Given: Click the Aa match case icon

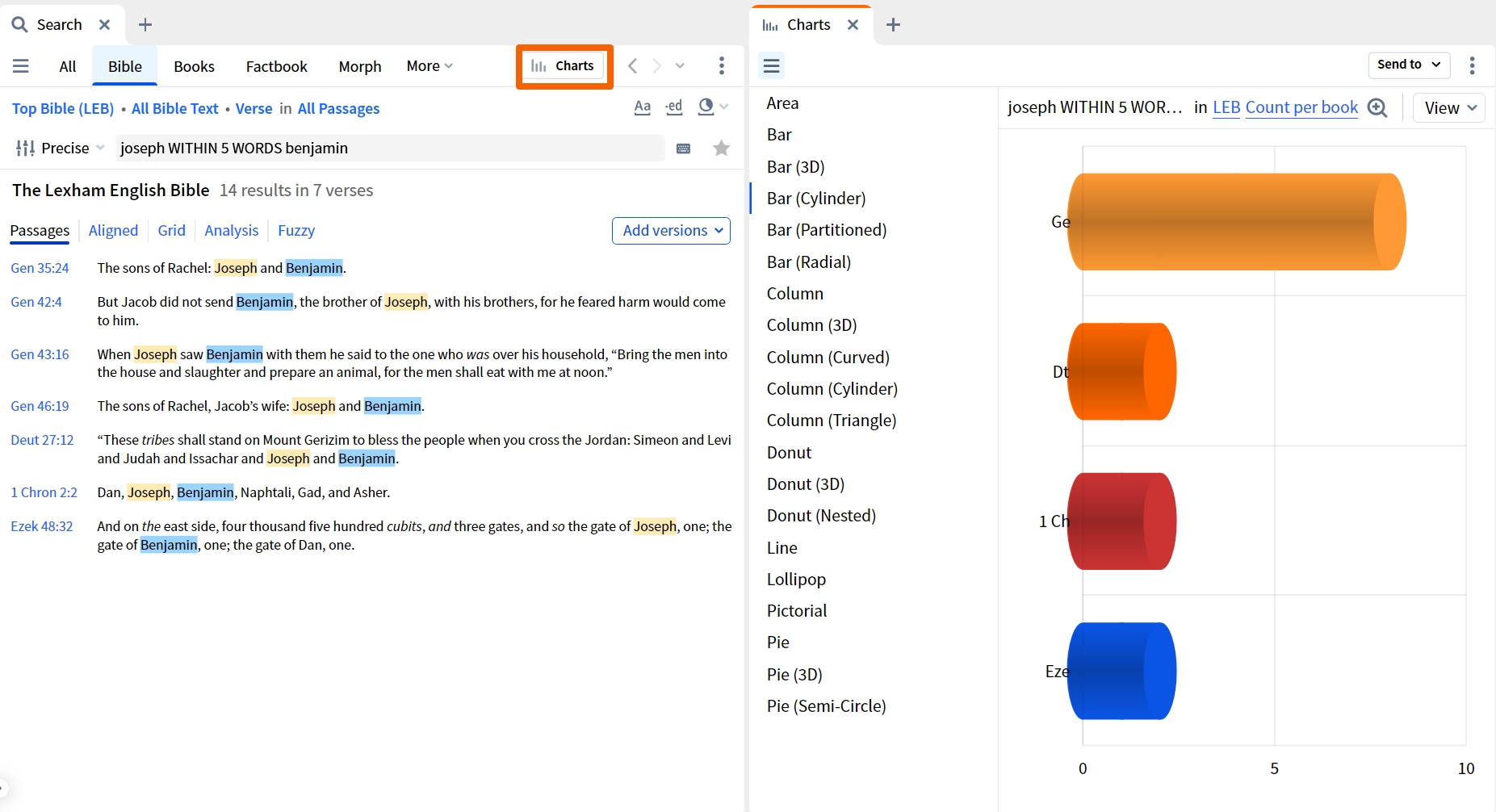Looking at the screenshot, I should [x=642, y=107].
